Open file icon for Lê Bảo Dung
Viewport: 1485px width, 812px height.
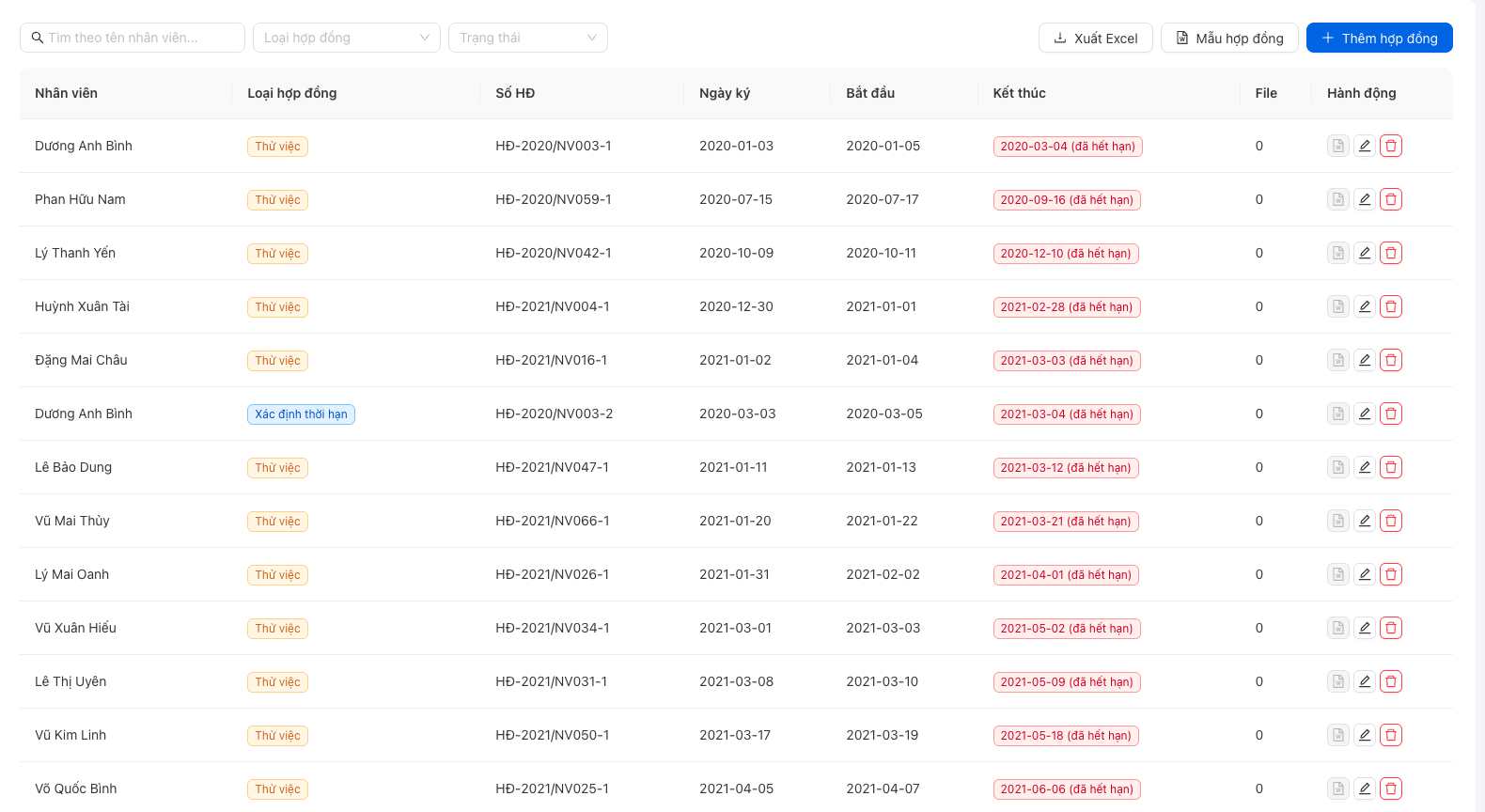[x=1338, y=467]
